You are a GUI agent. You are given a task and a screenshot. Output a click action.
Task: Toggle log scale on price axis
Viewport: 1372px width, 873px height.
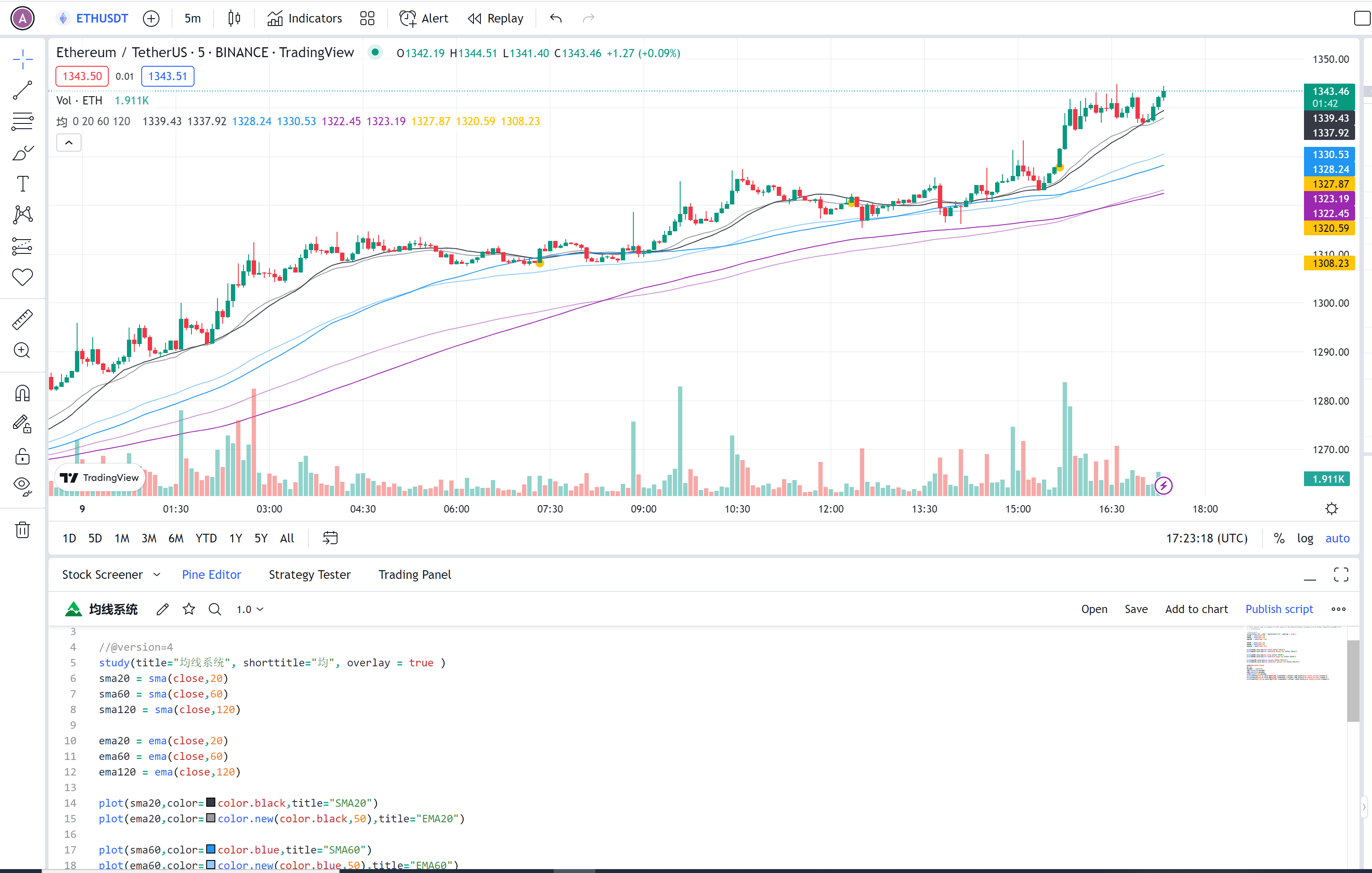click(1305, 539)
